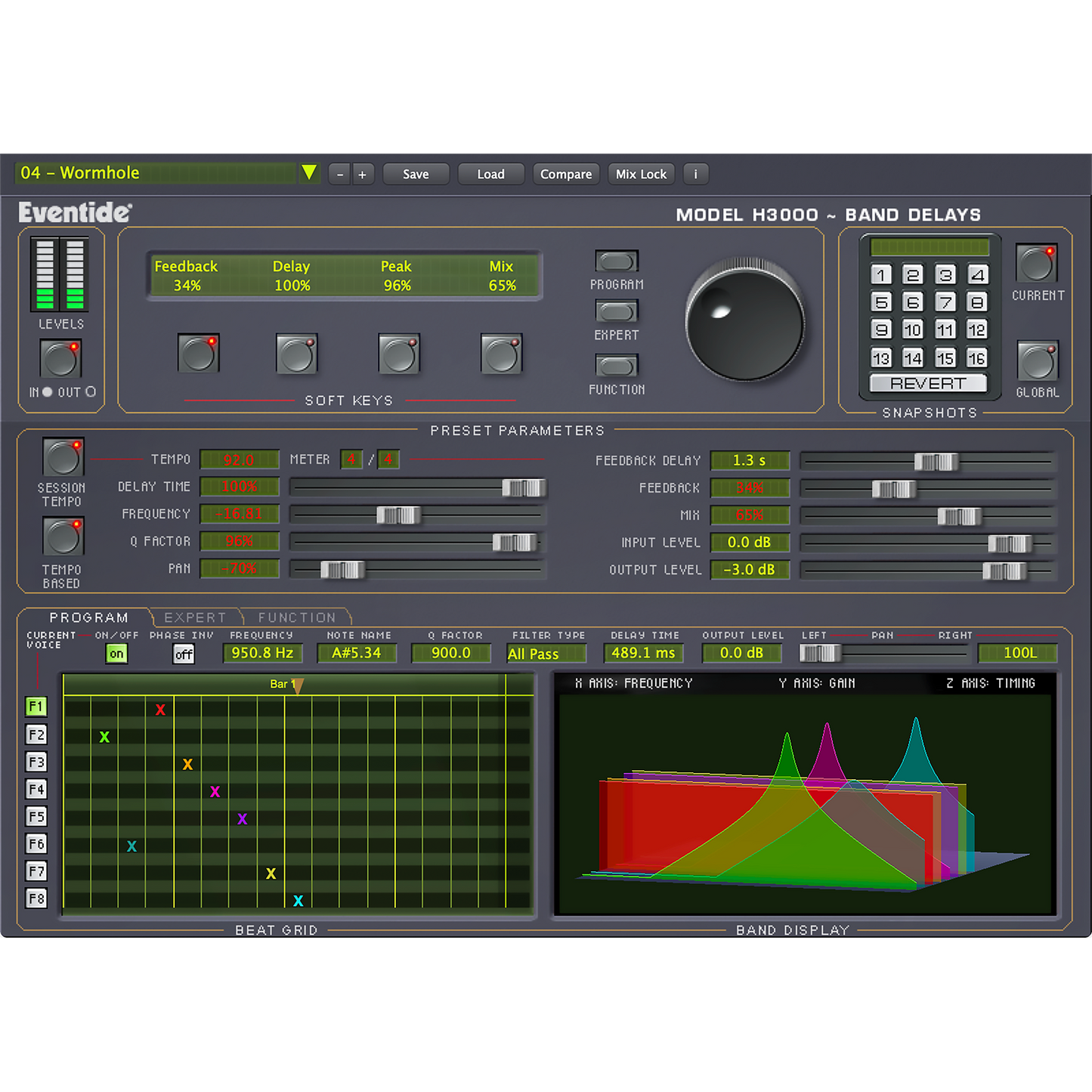Click the Feedback Delay slider handle
Viewport: 1092px width, 1092px height.
pos(936,461)
